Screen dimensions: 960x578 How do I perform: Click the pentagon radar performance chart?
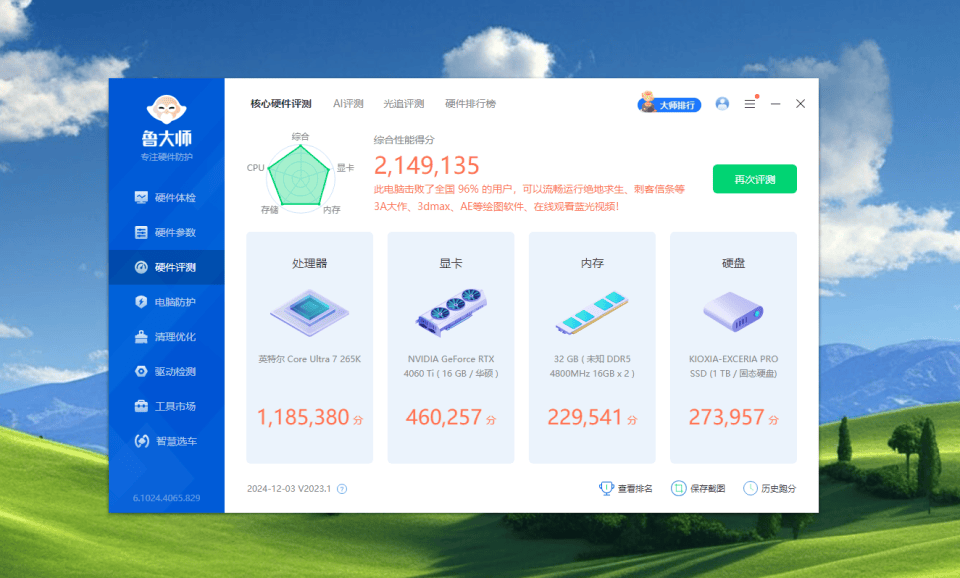(300, 178)
